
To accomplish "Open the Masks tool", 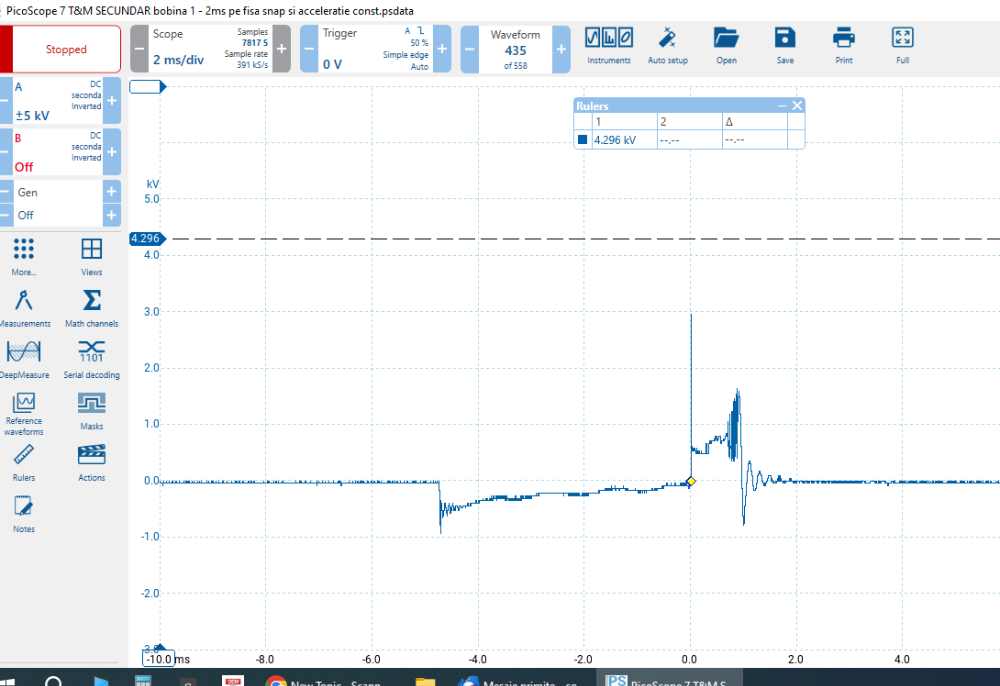I will (91, 406).
